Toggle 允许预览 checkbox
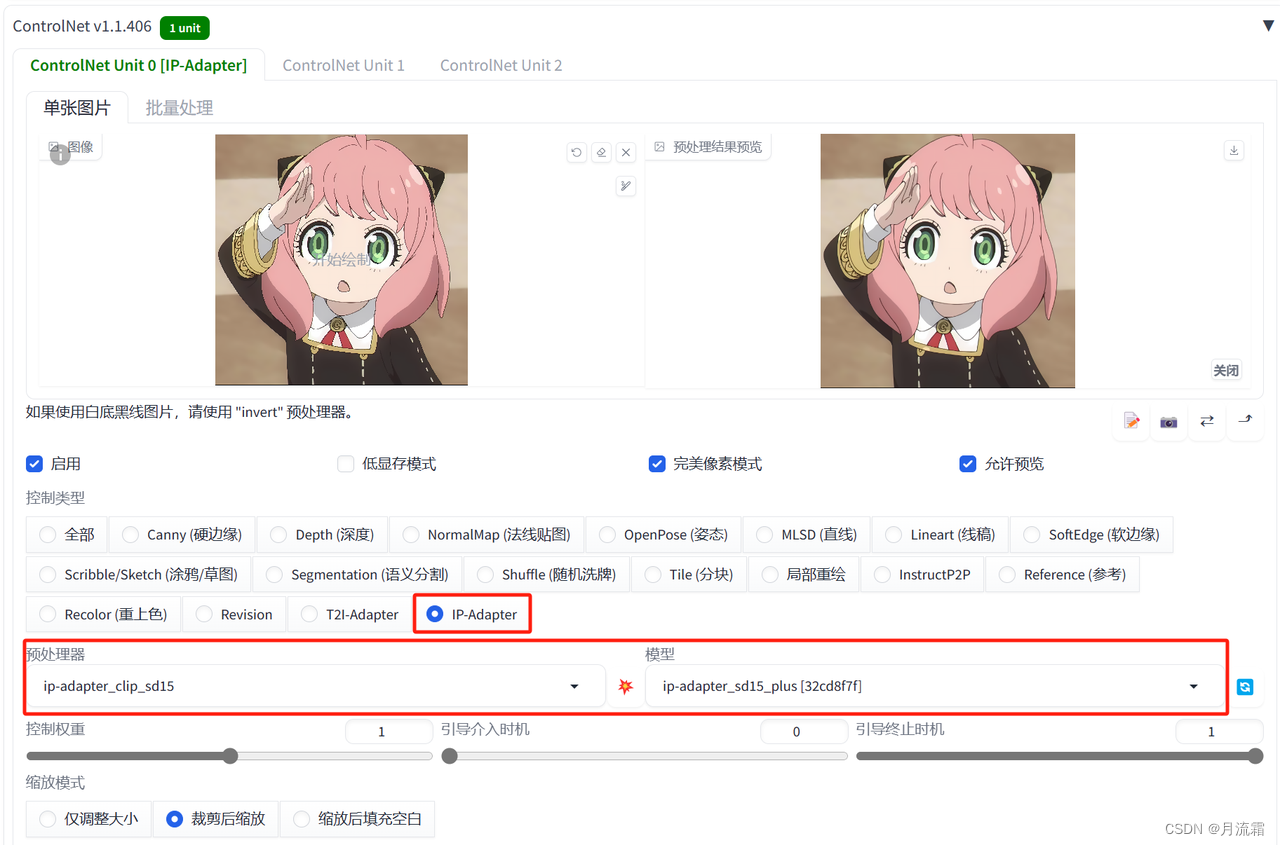 [x=968, y=464]
